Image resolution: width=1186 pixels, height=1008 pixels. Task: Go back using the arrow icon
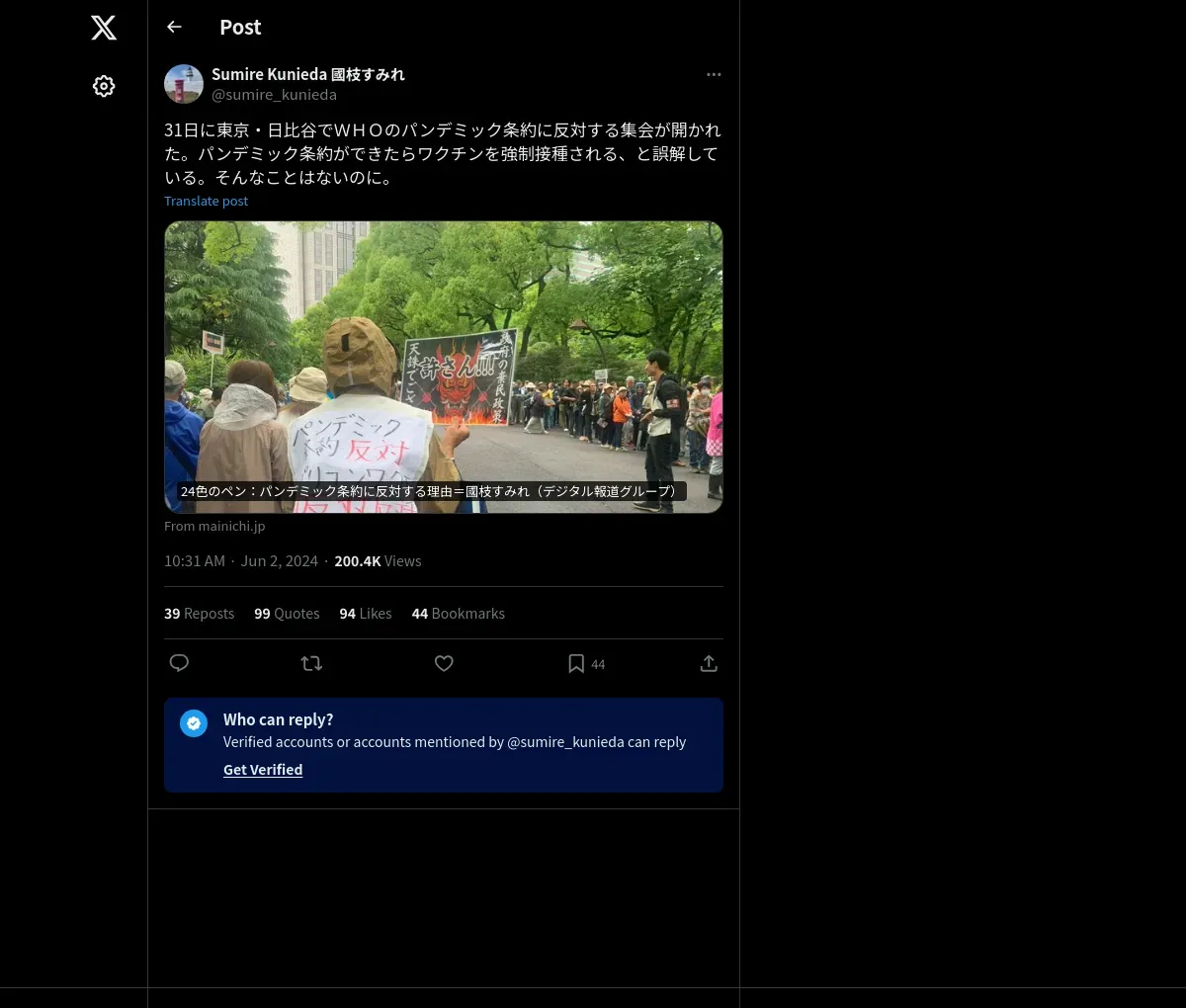[174, 27]
